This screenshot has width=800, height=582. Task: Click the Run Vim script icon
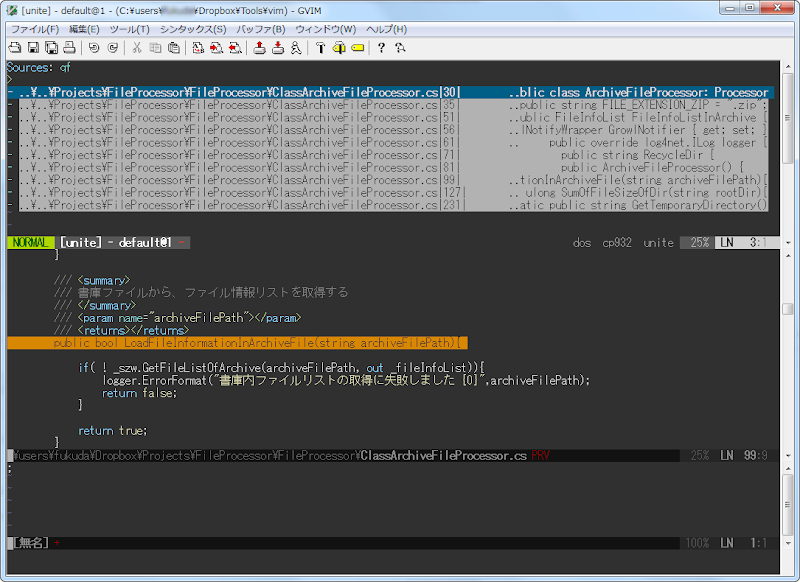(296, 48)
